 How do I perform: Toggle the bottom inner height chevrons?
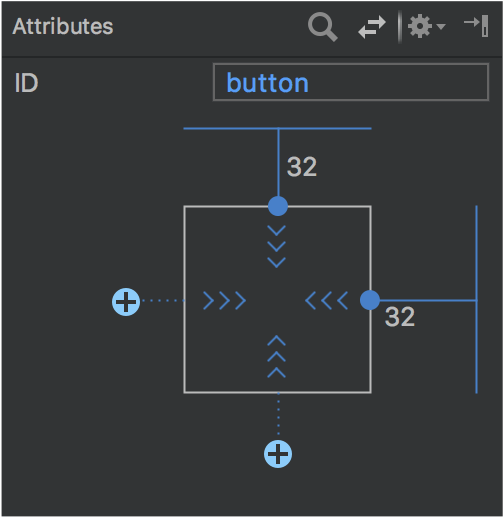[x=277, y=357]
